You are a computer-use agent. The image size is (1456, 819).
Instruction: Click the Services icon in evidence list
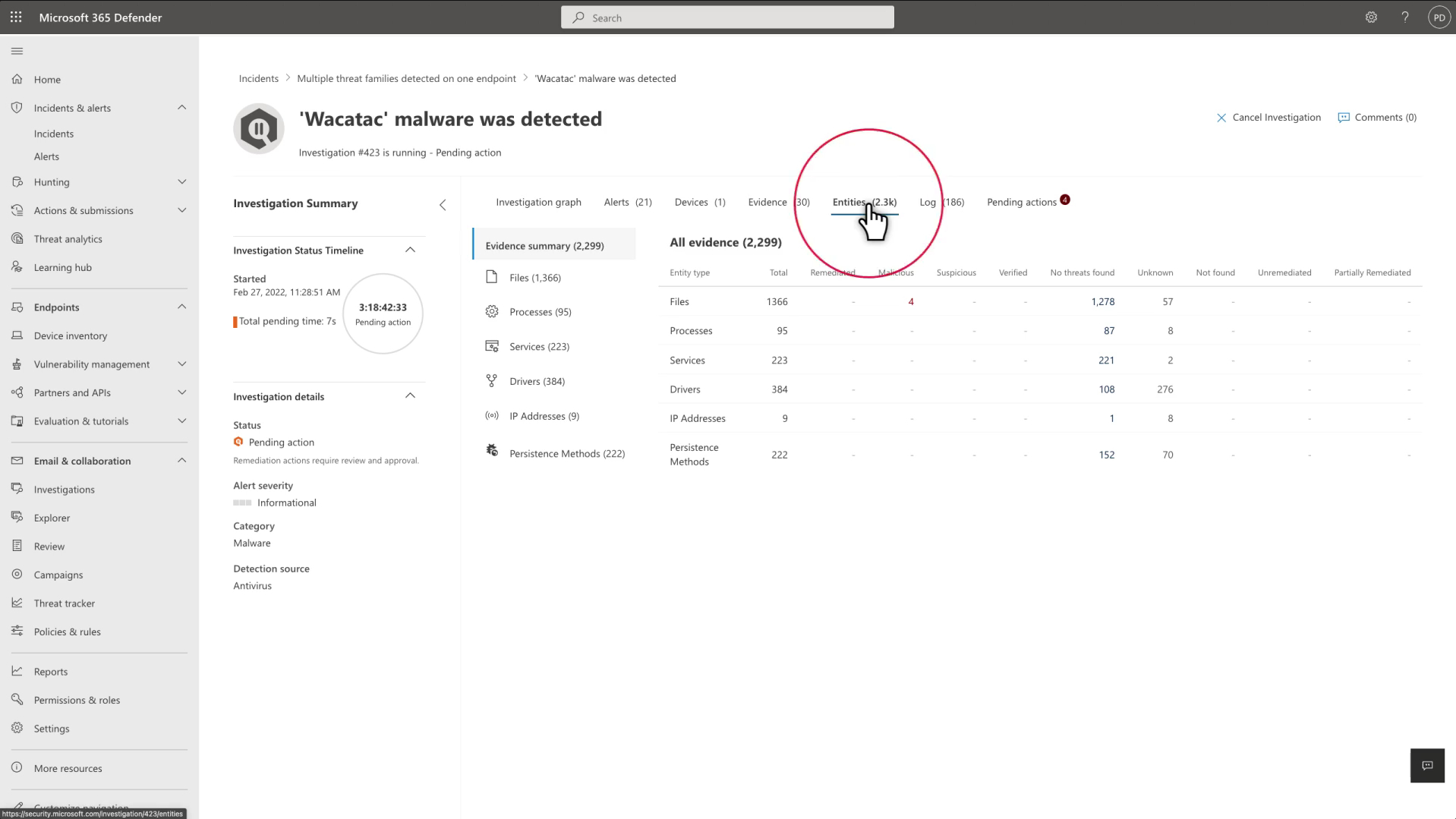click(x=492, y=346)
